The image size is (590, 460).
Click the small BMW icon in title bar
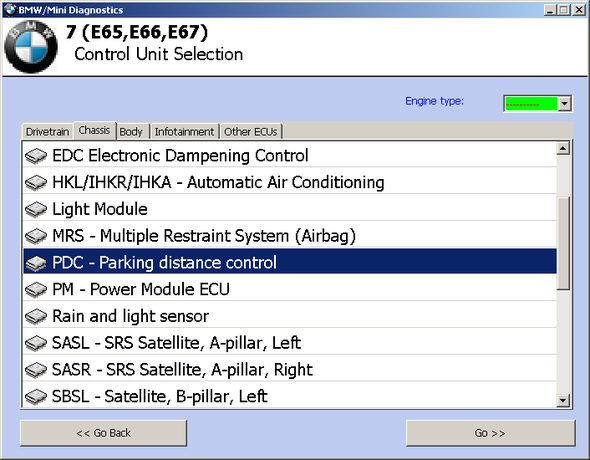pos(10,9)
